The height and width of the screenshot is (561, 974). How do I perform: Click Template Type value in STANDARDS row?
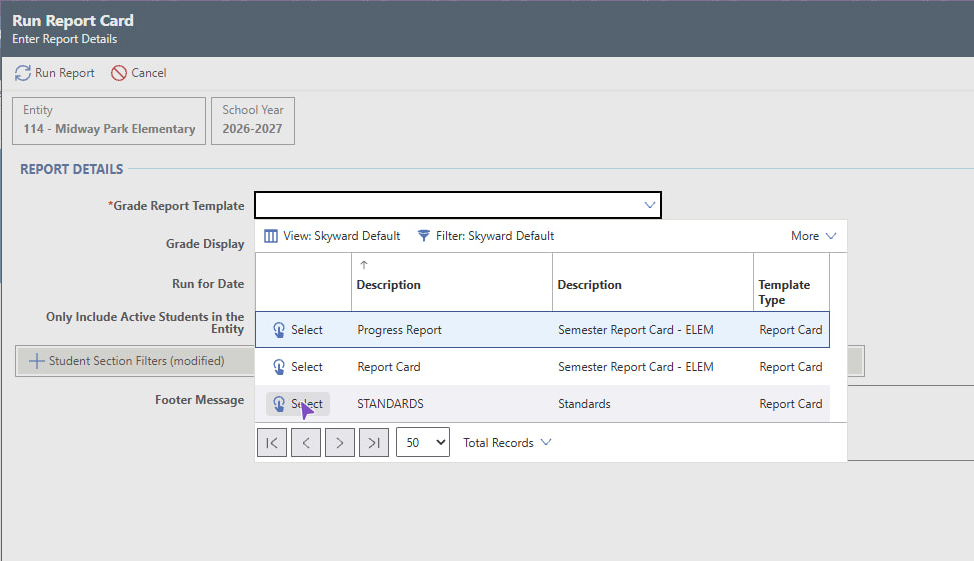click(790, 404)
